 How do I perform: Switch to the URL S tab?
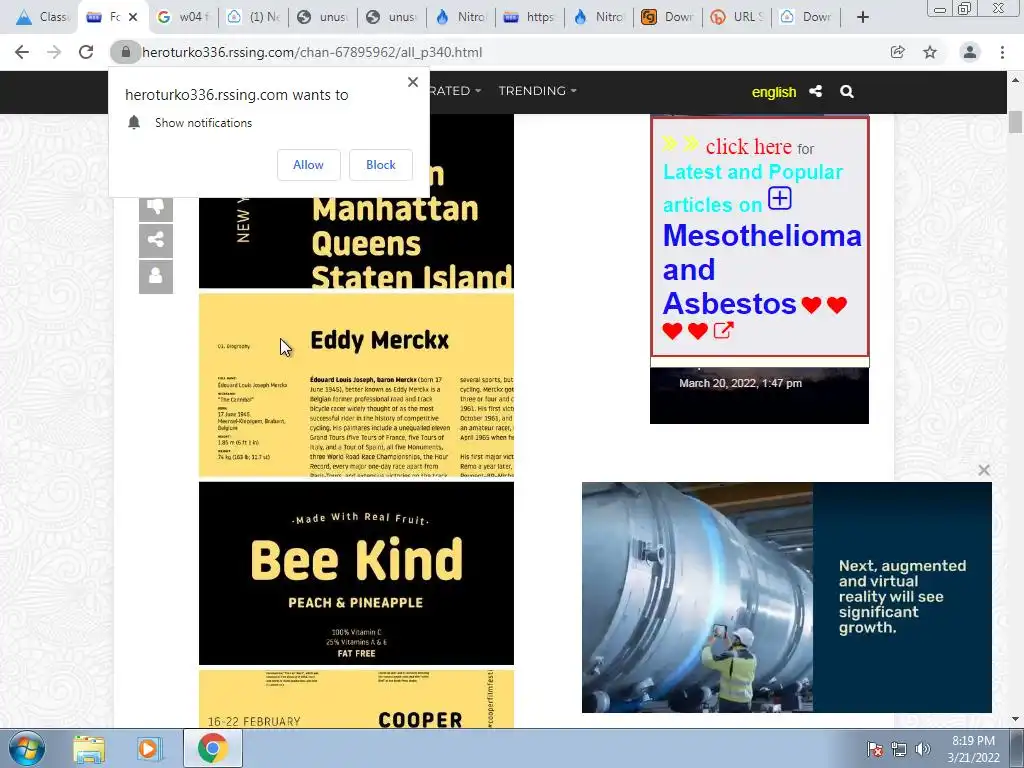pyautogui.click(x=737, y=17)
